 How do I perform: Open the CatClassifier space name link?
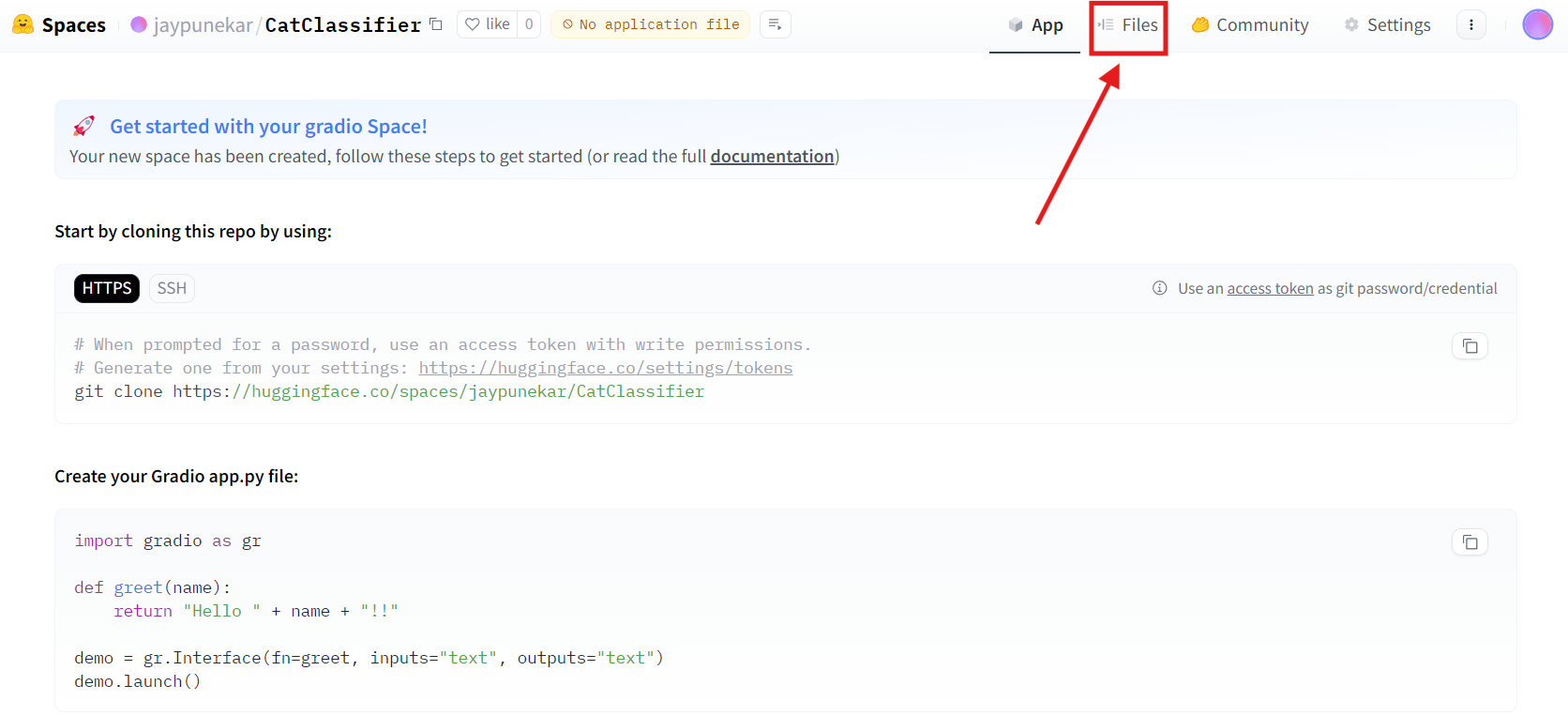click(x=343, y=25)
